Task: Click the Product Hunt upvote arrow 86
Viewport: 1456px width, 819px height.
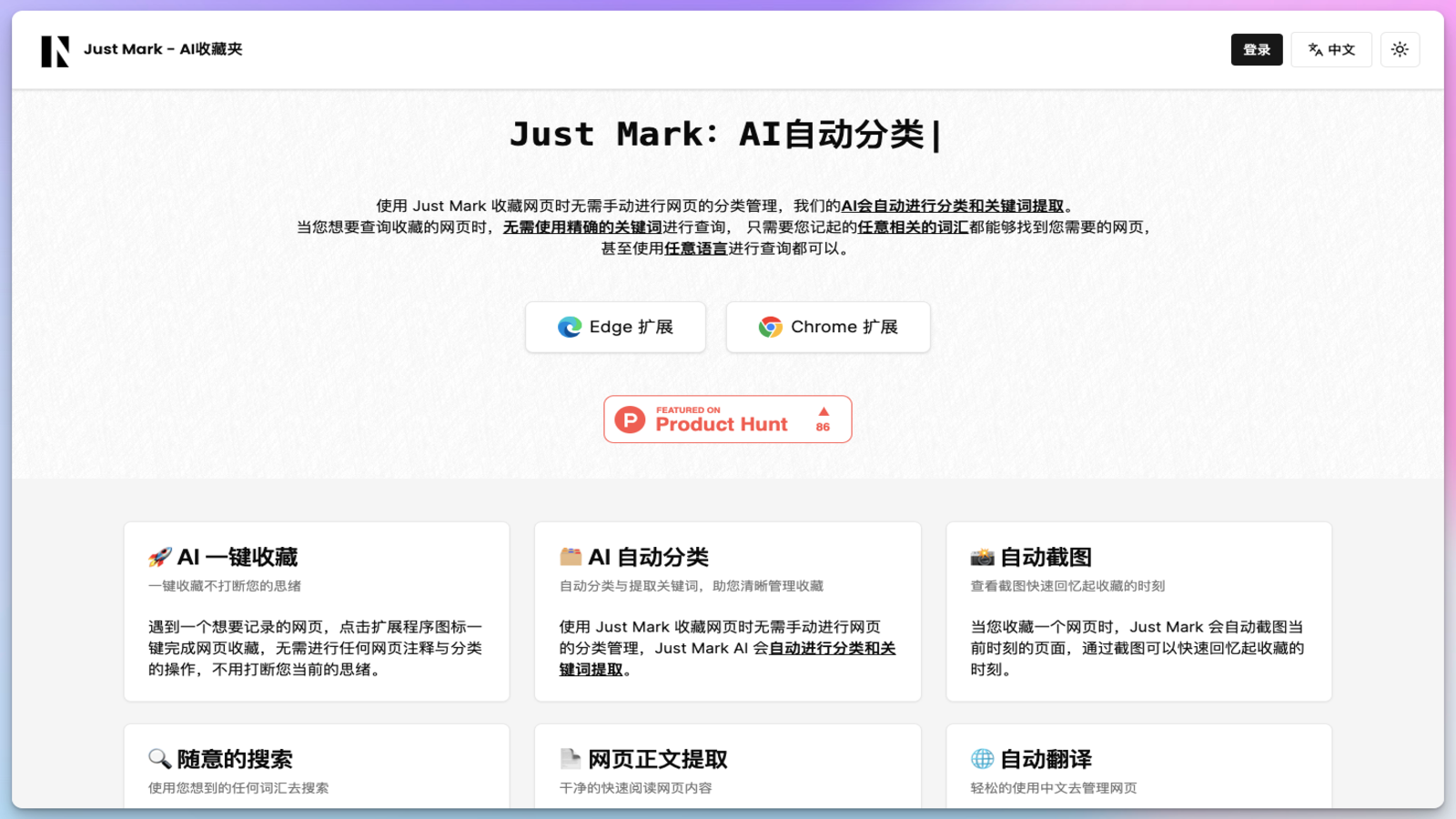Action: point(824,419)
